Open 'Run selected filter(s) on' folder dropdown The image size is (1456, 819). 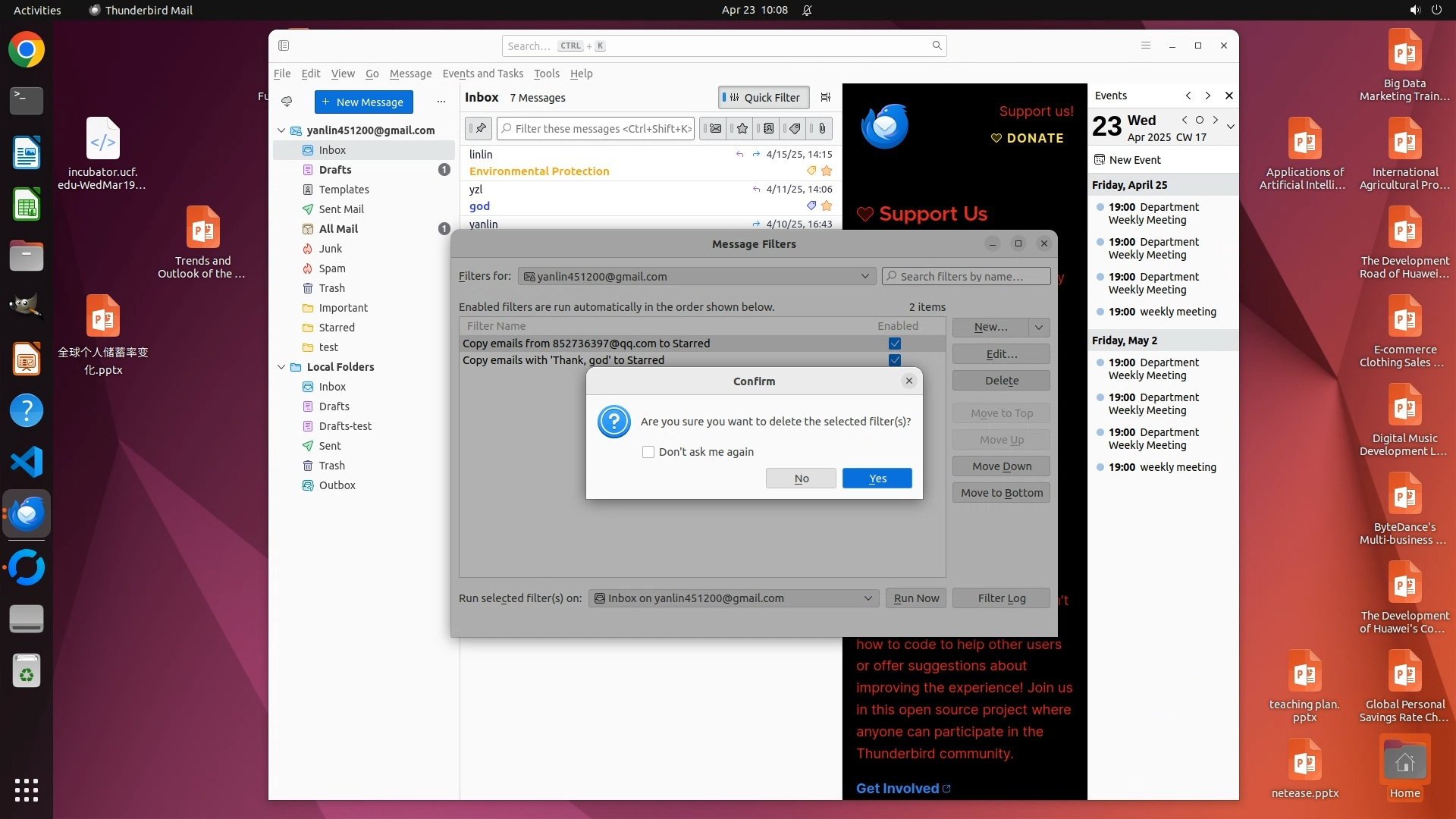pyautogui.click(x=733, y=598)
